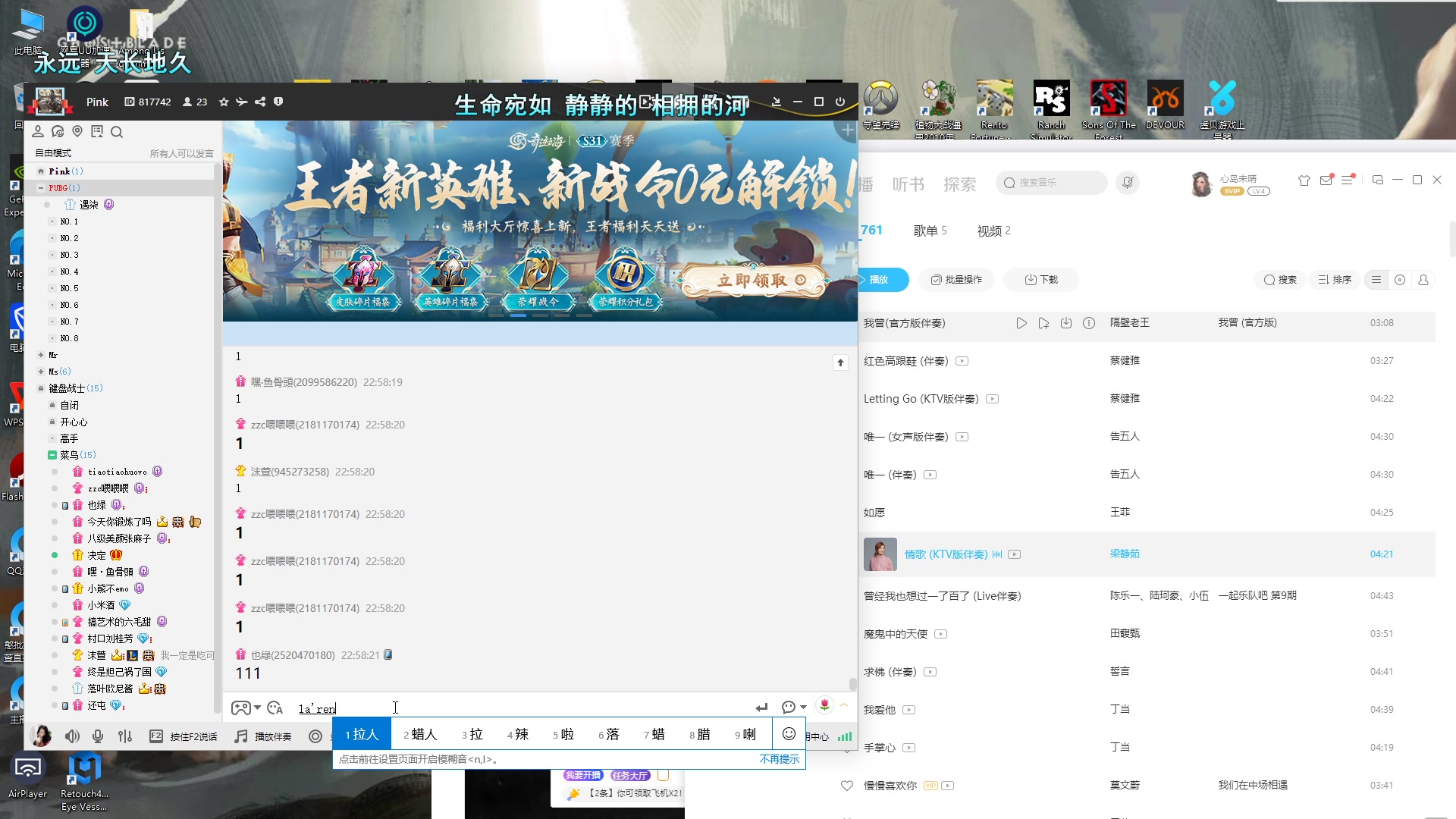Click the location pin icon above the channel tree

coord(77,132)
